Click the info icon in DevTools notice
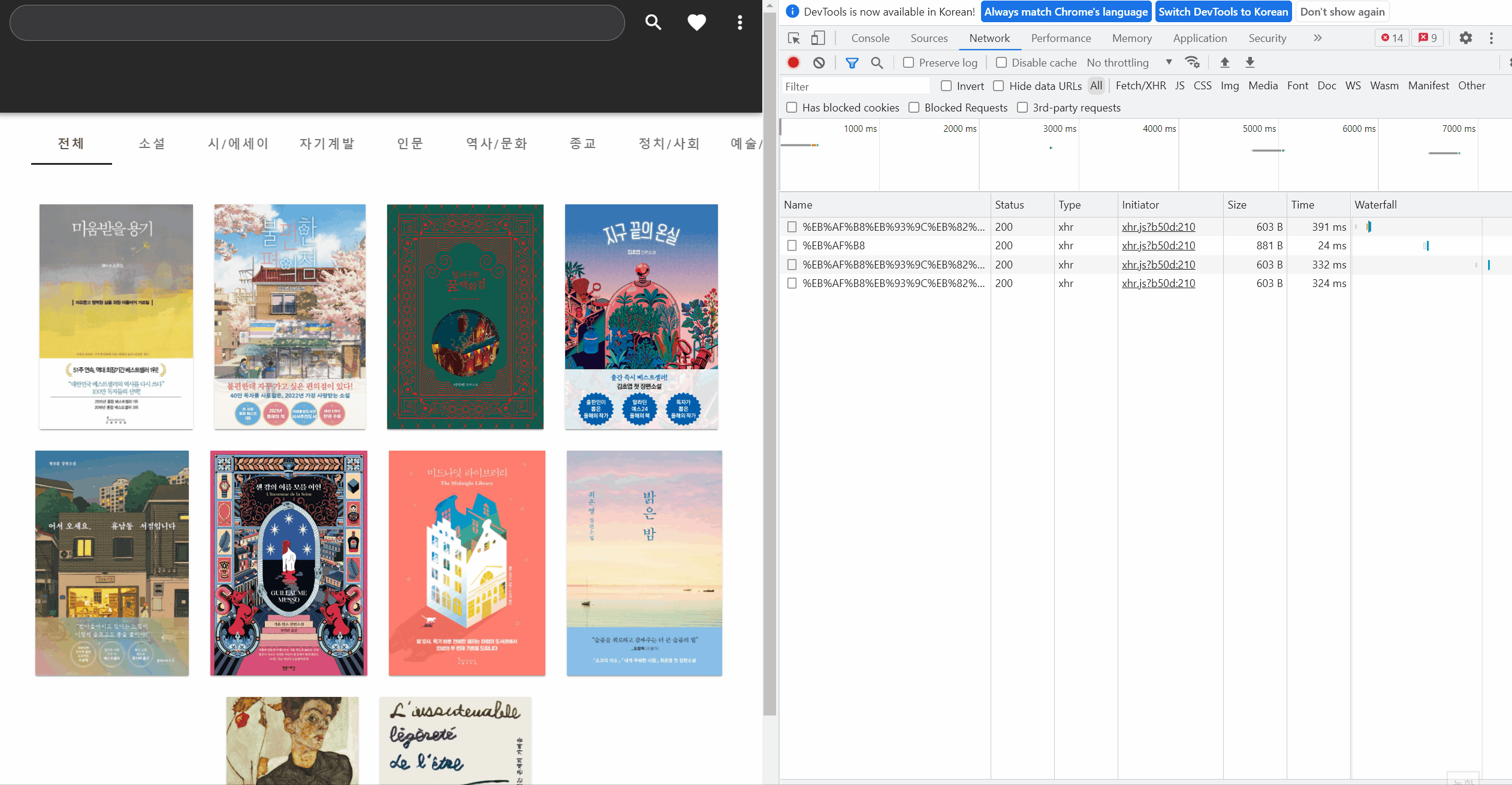 [x=792, y=11]
